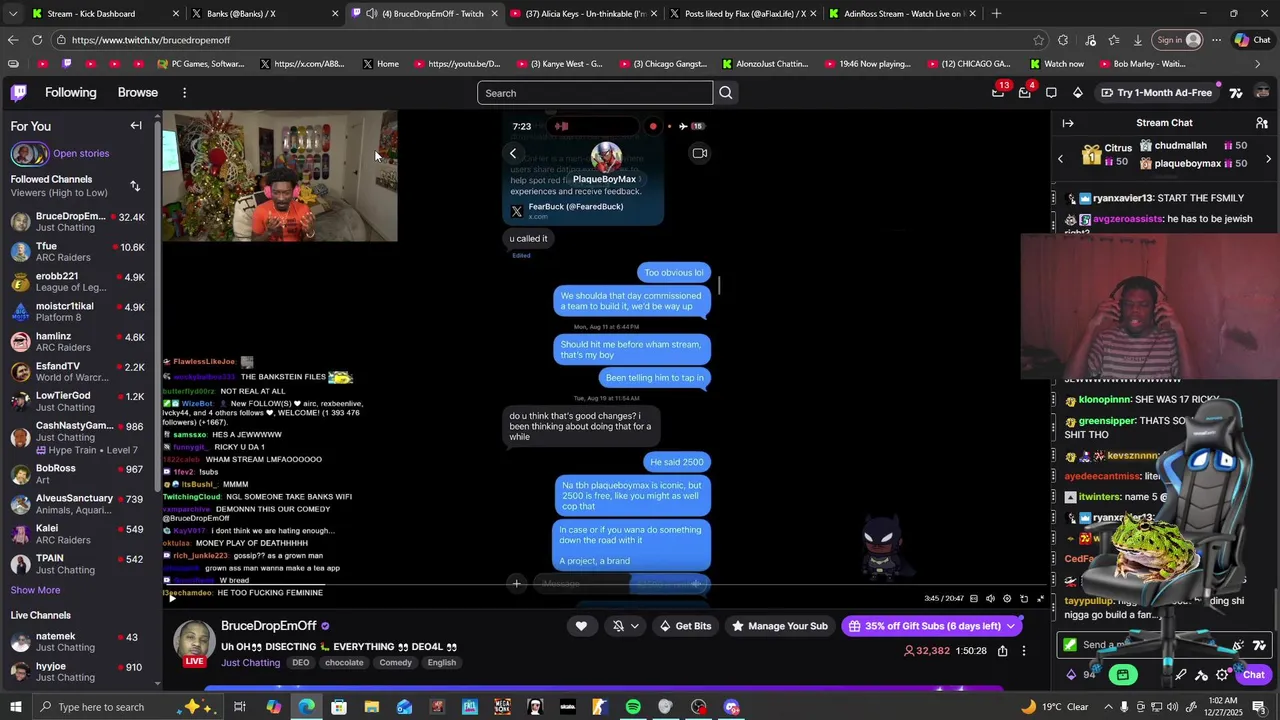This screenshot has height=720, width=1280.
Task: Click the Twitch search magnifier button
Action: pyautogui.click(x=726, y=93)
